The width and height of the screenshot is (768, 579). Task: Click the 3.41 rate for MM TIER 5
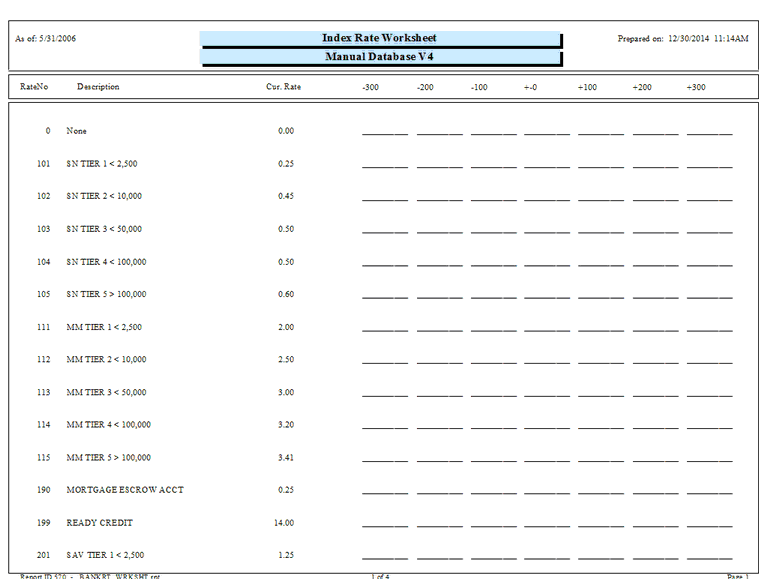point(286,458)
